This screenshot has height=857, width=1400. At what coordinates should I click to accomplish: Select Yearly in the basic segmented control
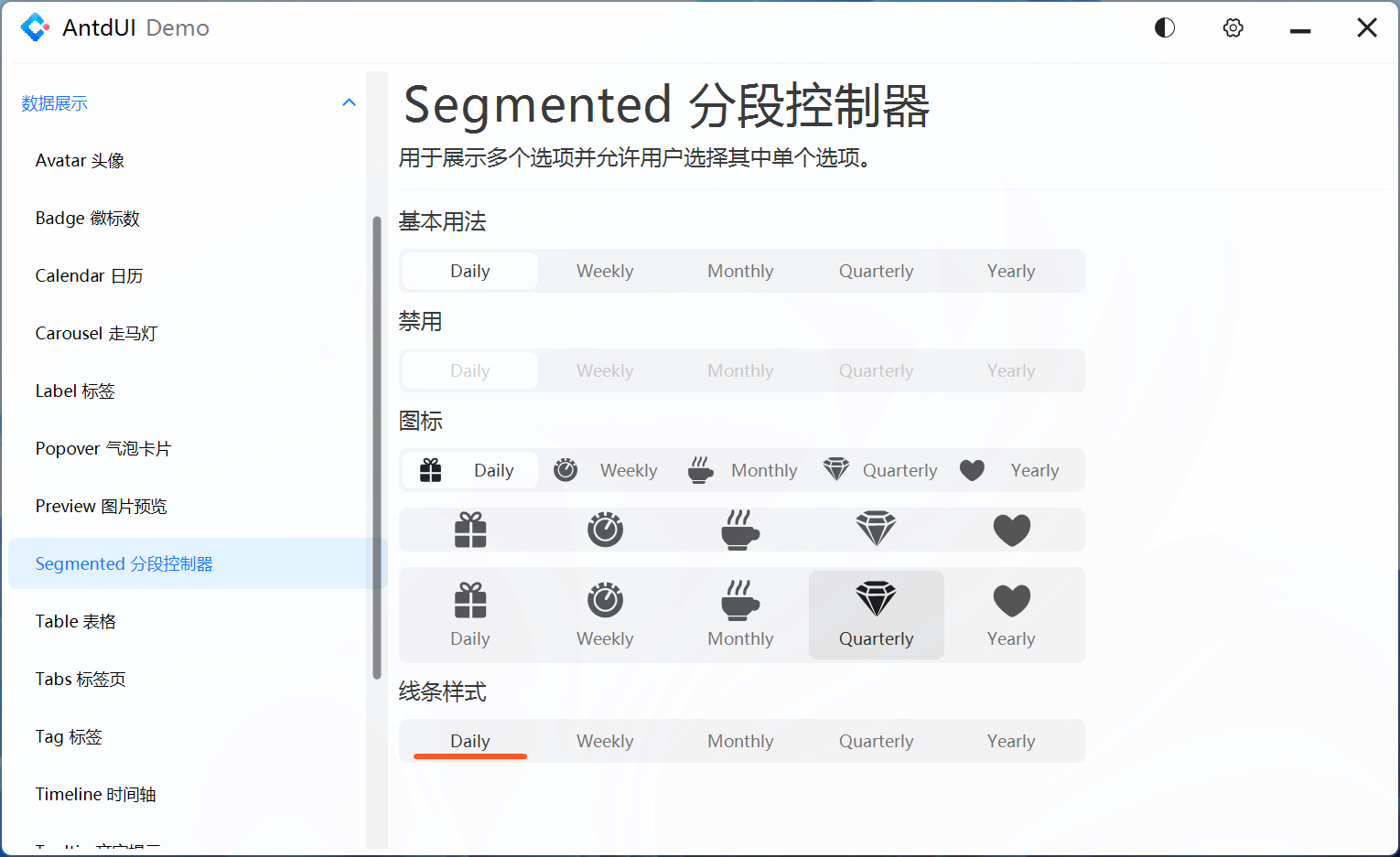click(1011, 271)
